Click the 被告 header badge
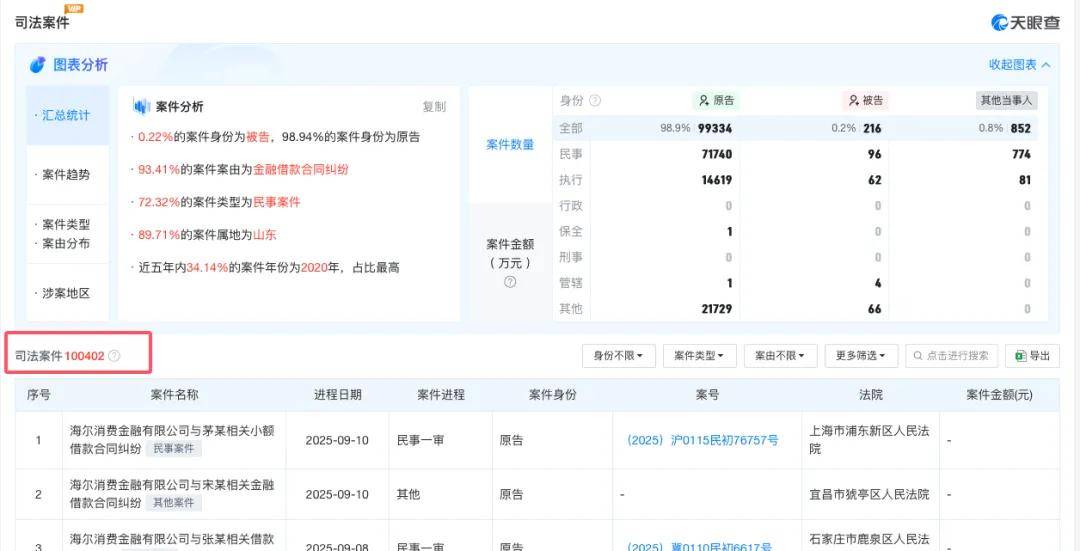The image size is (1080, 551). (866, 101)
